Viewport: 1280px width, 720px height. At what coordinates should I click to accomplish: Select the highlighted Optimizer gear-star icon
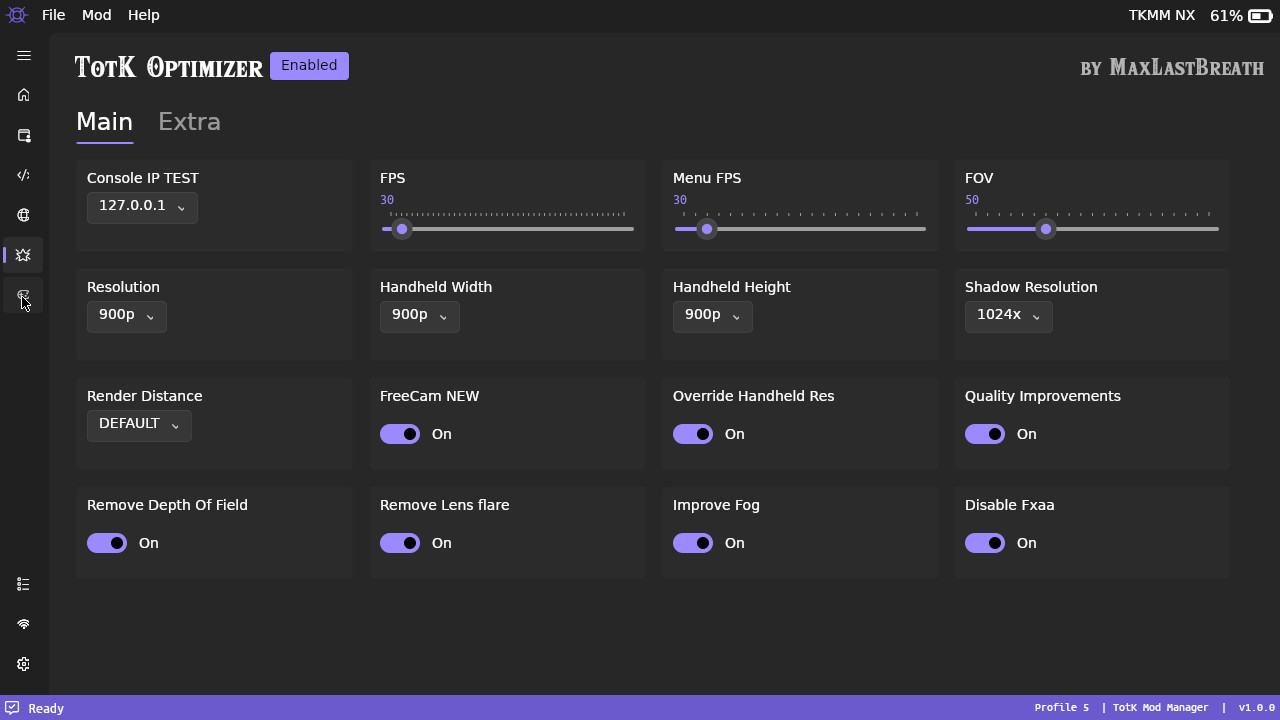(x=23, y=255)
